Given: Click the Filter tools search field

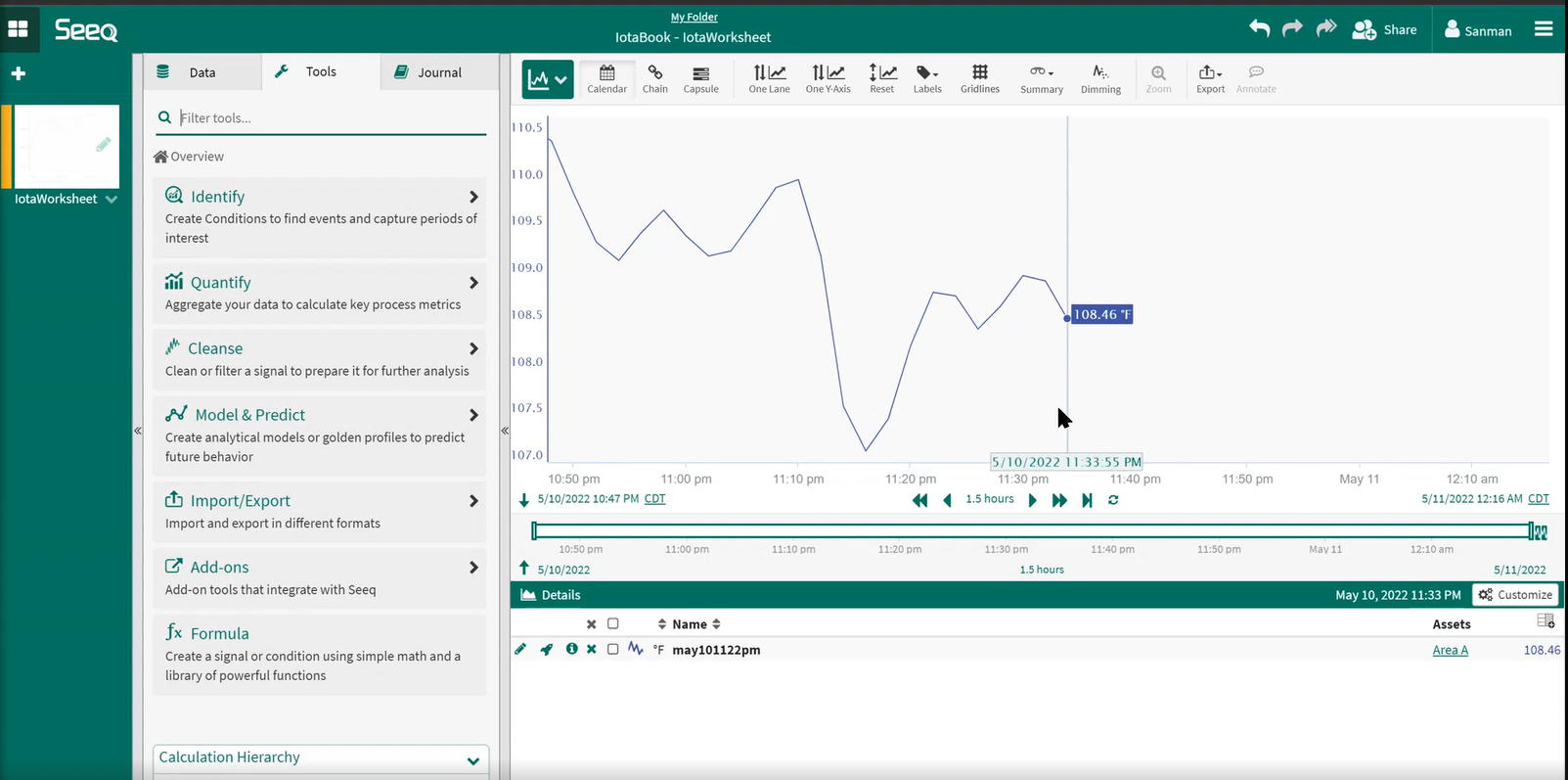Looking at the screenshot, I should pyautogui.click(x=331, y=118).
